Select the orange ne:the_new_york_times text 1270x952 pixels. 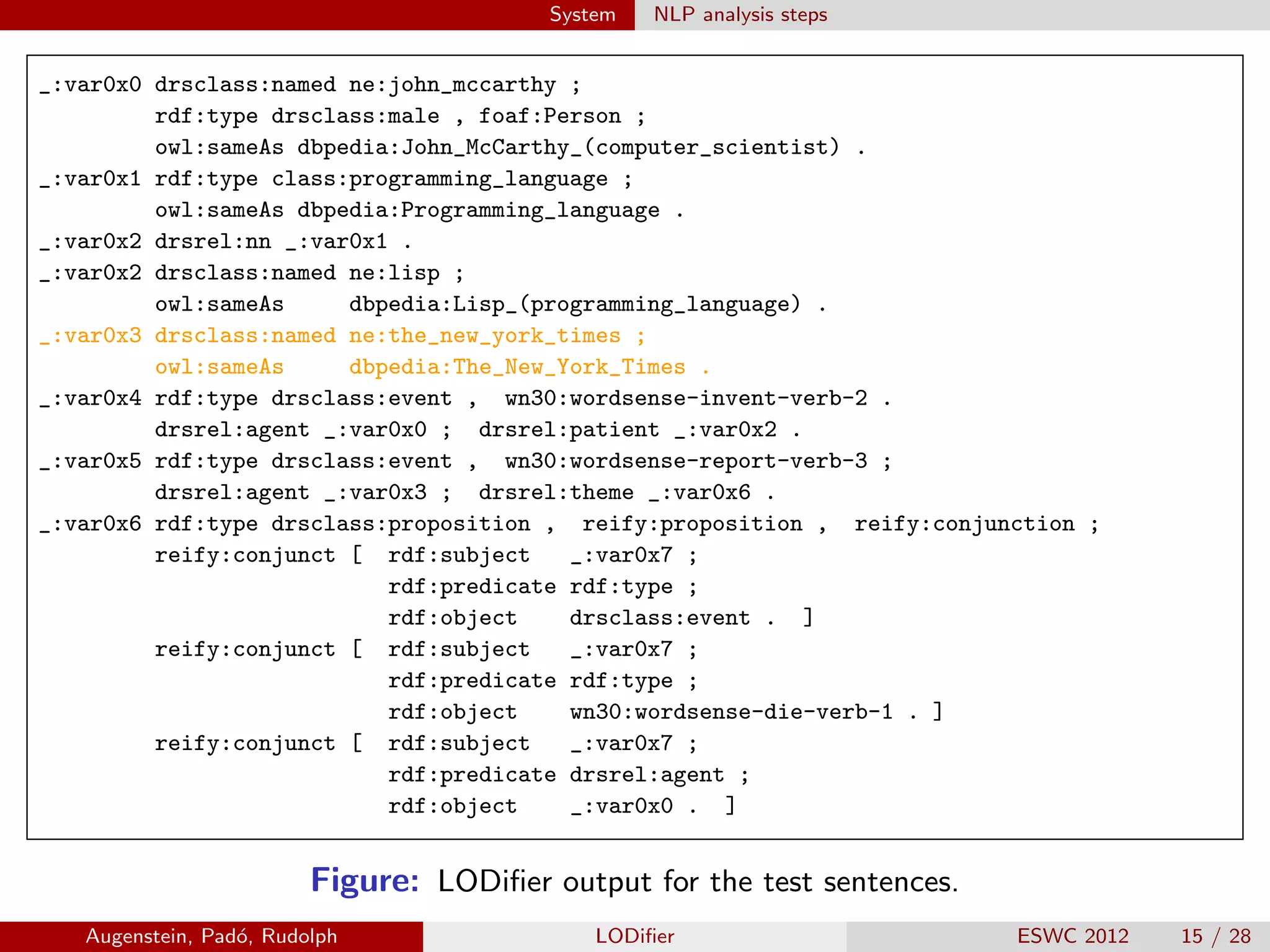point(484,336)
